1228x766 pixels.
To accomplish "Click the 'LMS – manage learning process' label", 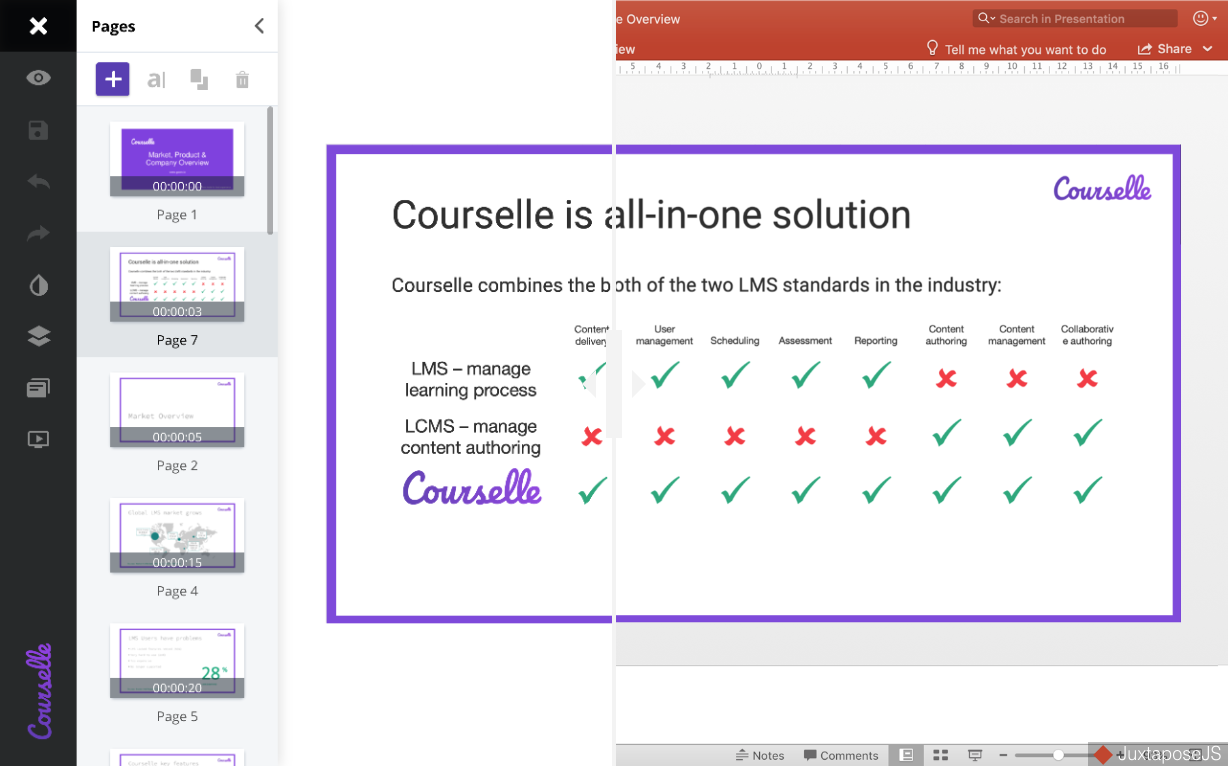I will click(x=470, y=380).
